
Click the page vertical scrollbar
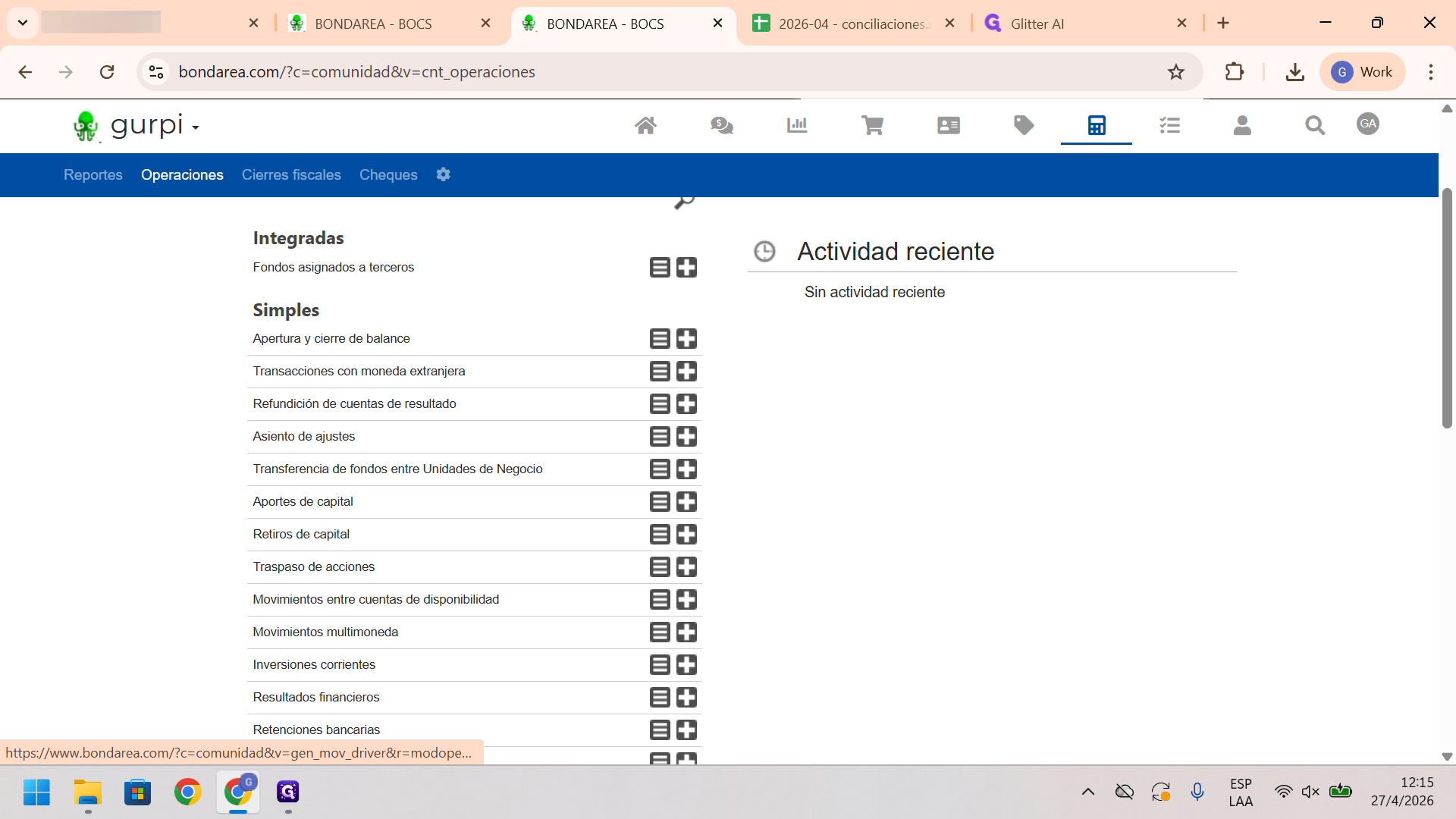coord(1447,309)
